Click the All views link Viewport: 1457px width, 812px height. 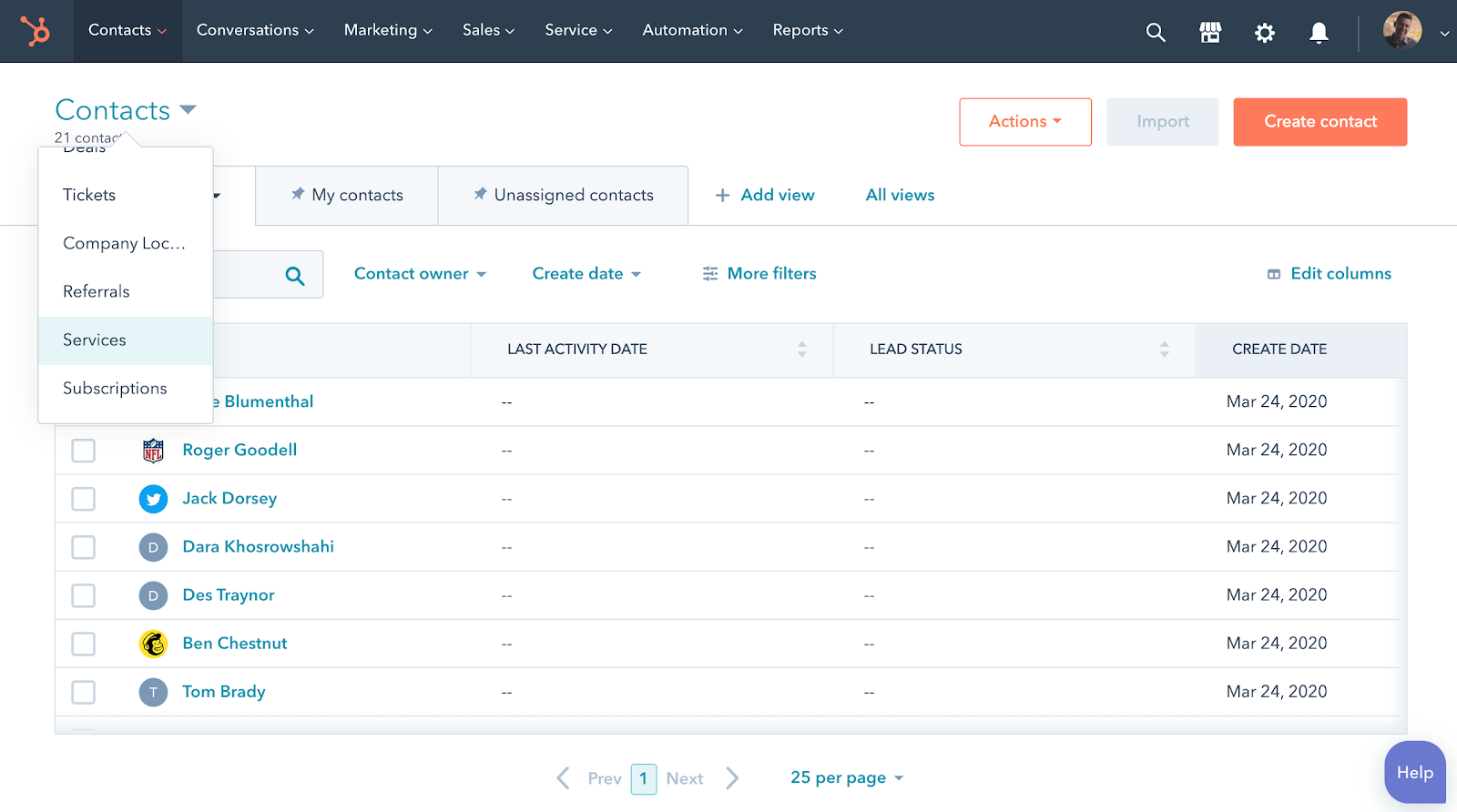(x=900, y=195)
